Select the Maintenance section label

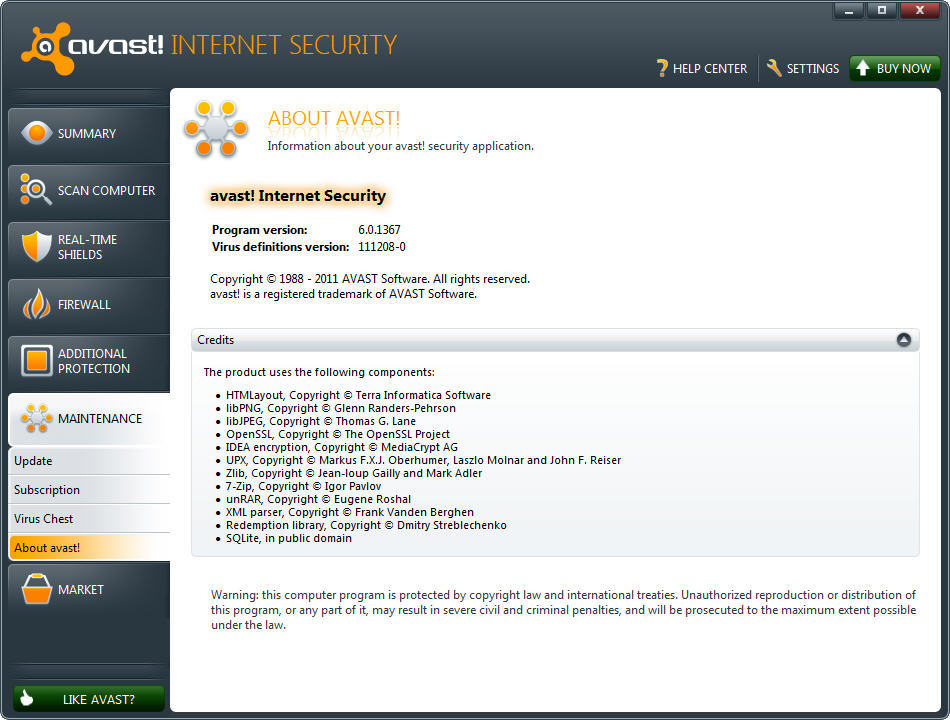coord(100,419)
